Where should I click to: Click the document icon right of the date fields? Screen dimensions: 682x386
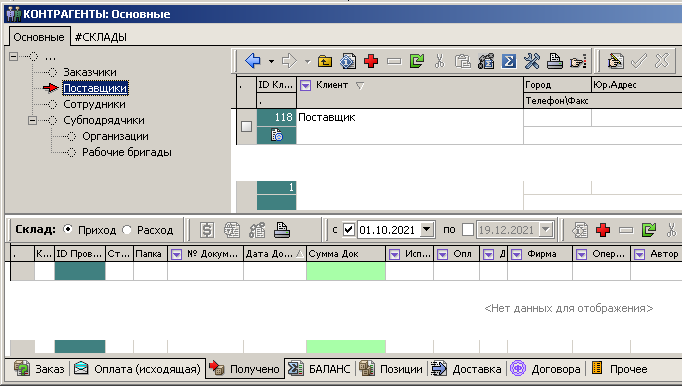pos(580,230)
